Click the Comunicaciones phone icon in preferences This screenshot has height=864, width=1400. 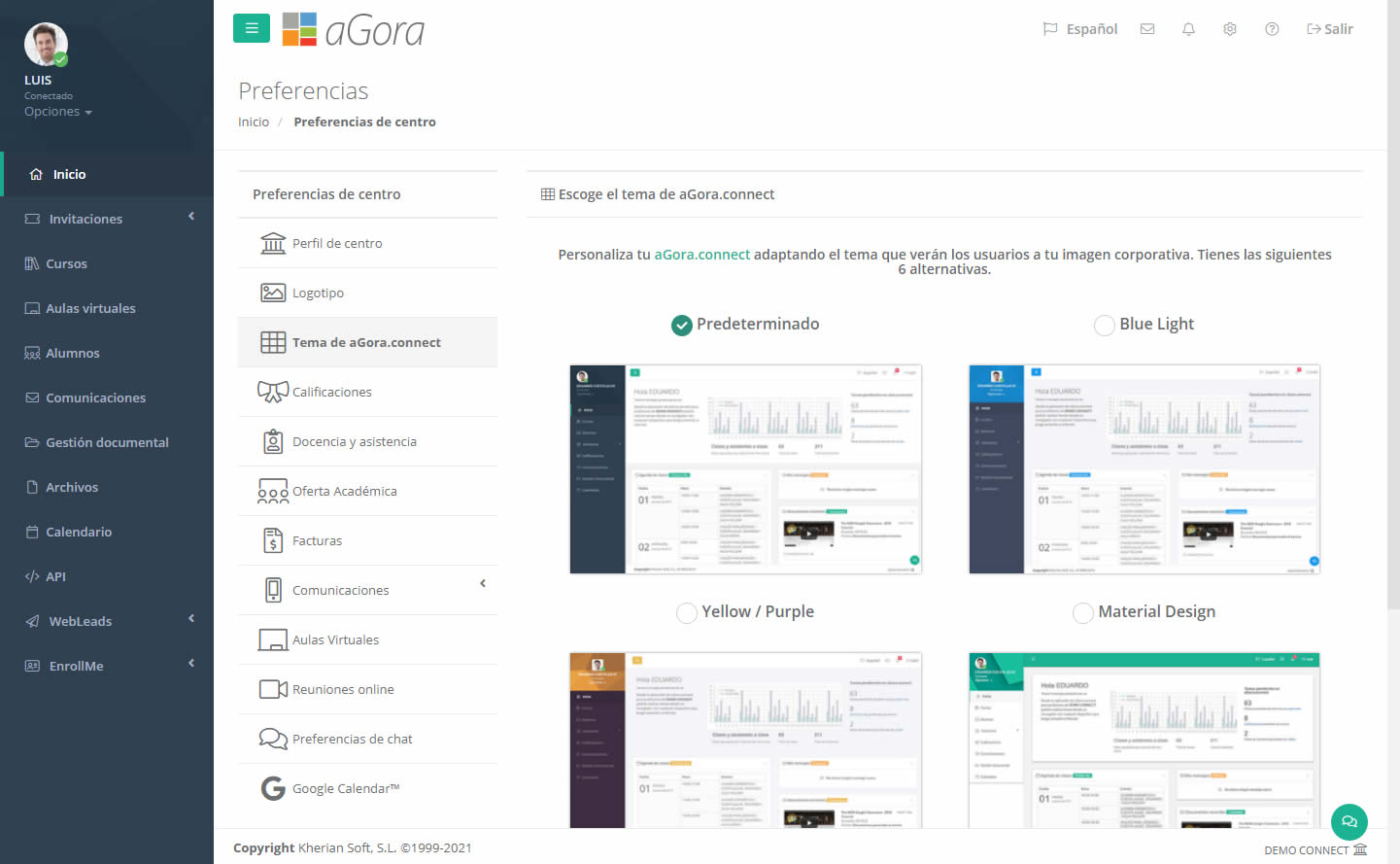(273, 590)
